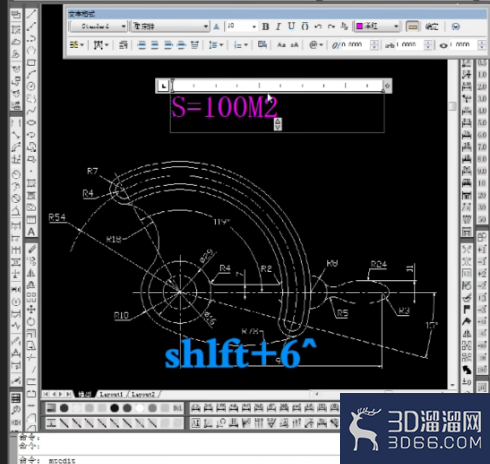
Task: Open the text height dropdown
Action: pyautogui.click(x=242, y=26)
